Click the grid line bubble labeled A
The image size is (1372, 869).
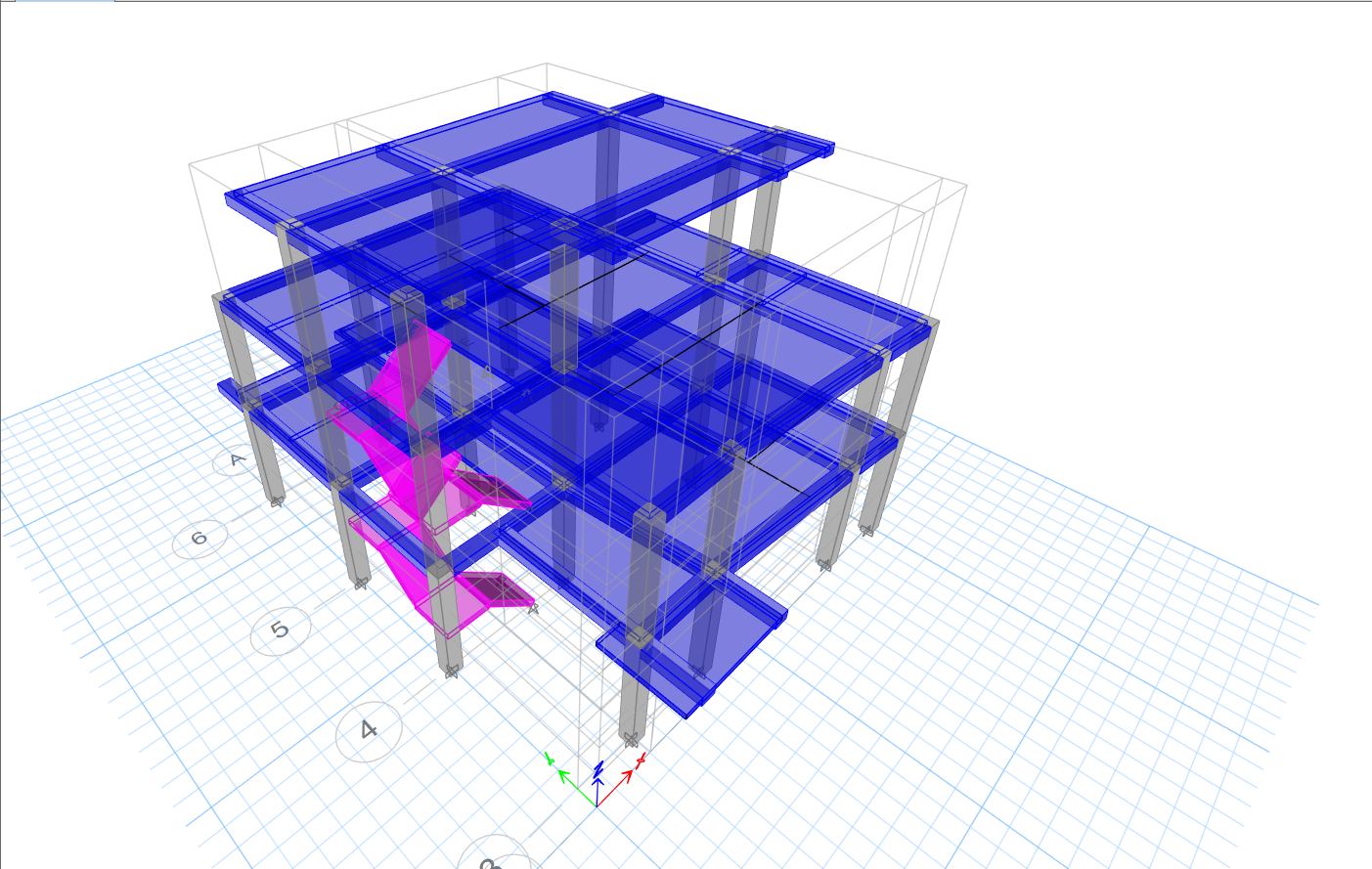[x=236, y=459]
